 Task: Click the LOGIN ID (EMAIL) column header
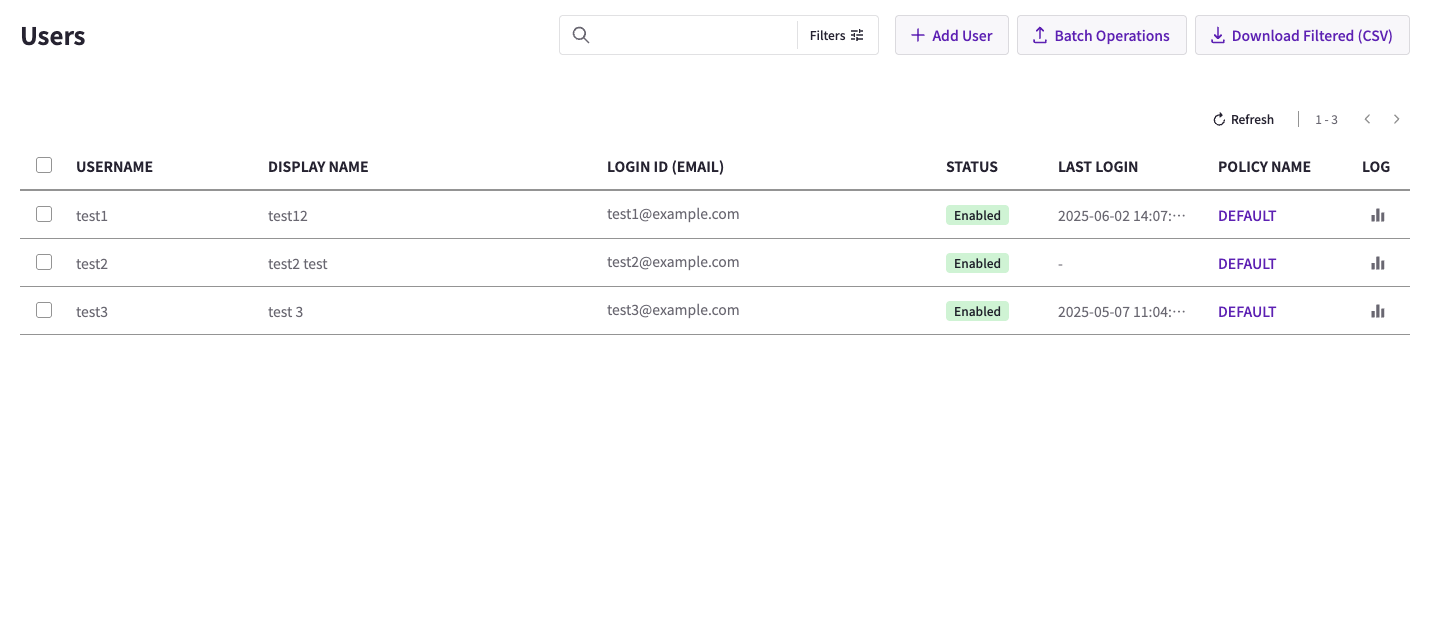point(665,167)
